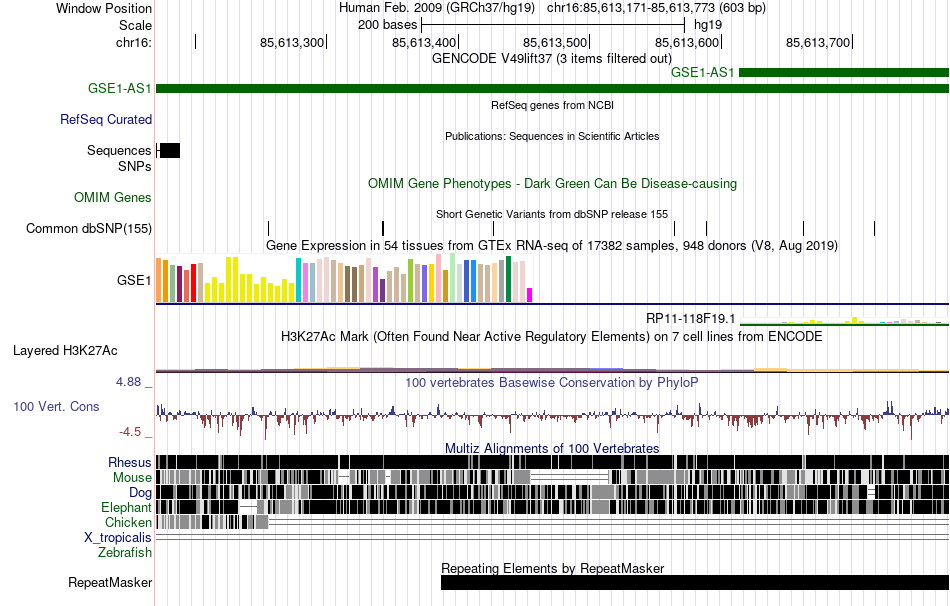The image size is (950, 606).
Task: Open the GTEx Gene Expression track title
Action: [552, 245]
